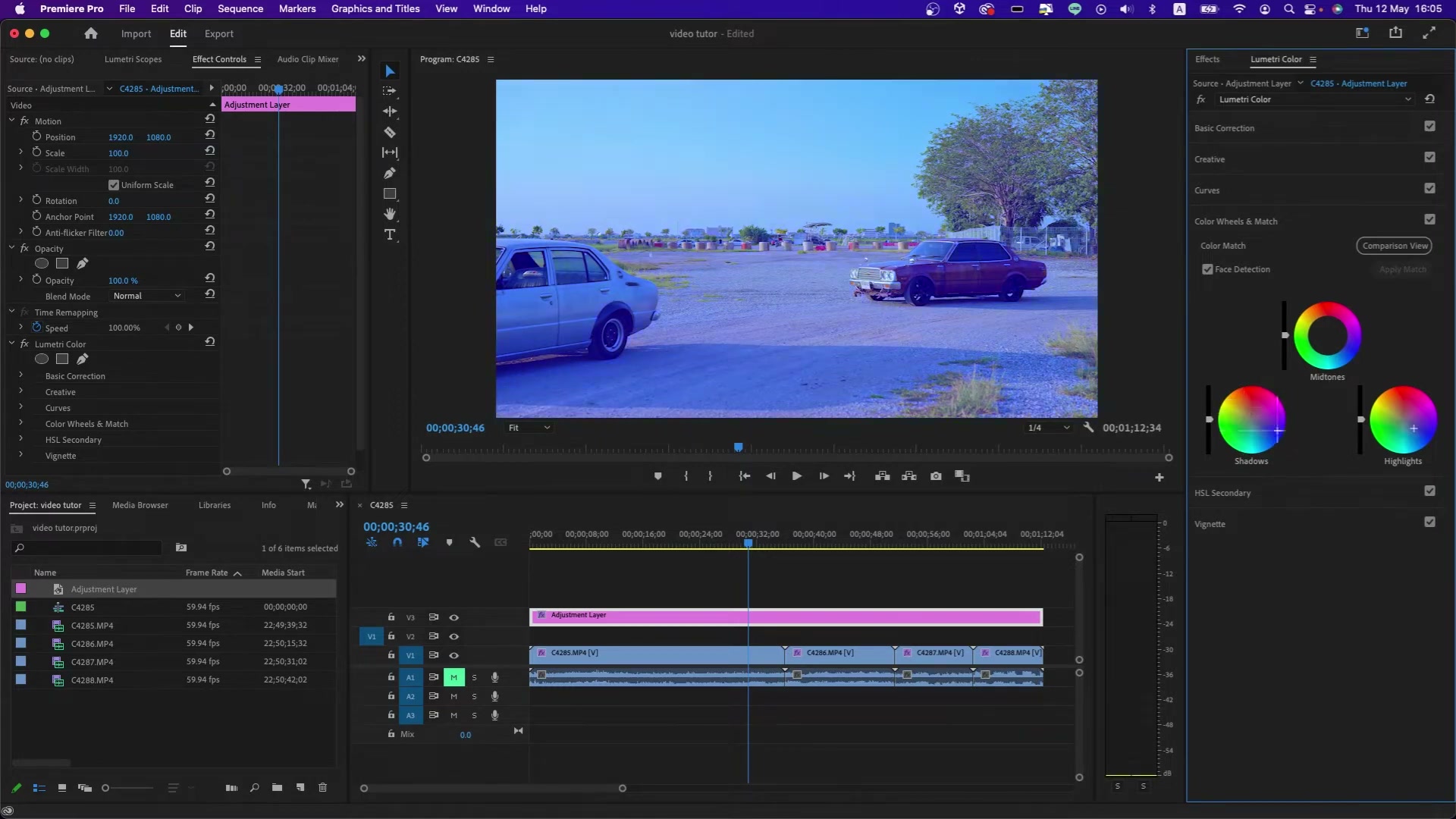The height and width of the screenshot is (819, 1456).
Task: Create ellipse mask under Opacity
Action: click(x=42, y=264)
